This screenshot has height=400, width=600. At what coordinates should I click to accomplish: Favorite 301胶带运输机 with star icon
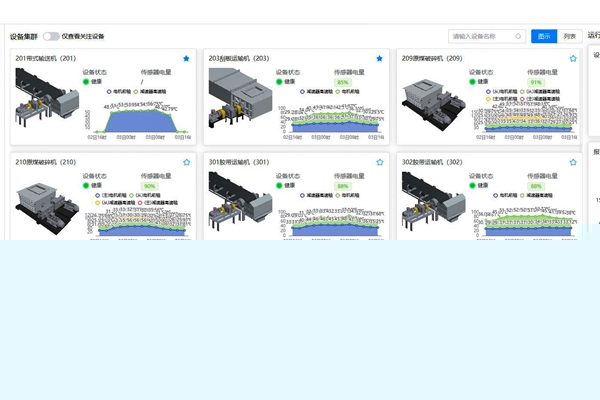tap(379, 162)
